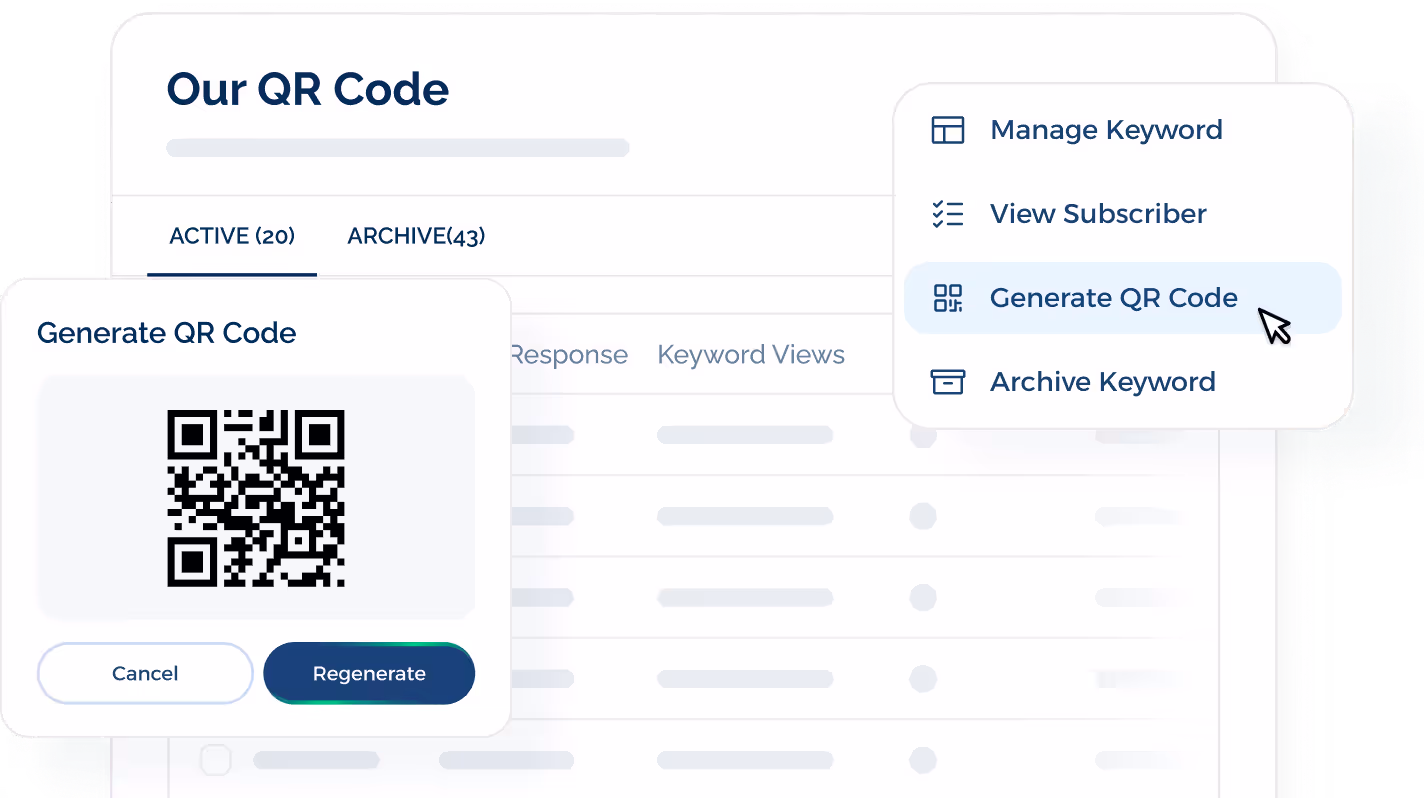Choose Archive Keyword from the menu
Screen dimensions: 1424x798
tap(1102, 381)
